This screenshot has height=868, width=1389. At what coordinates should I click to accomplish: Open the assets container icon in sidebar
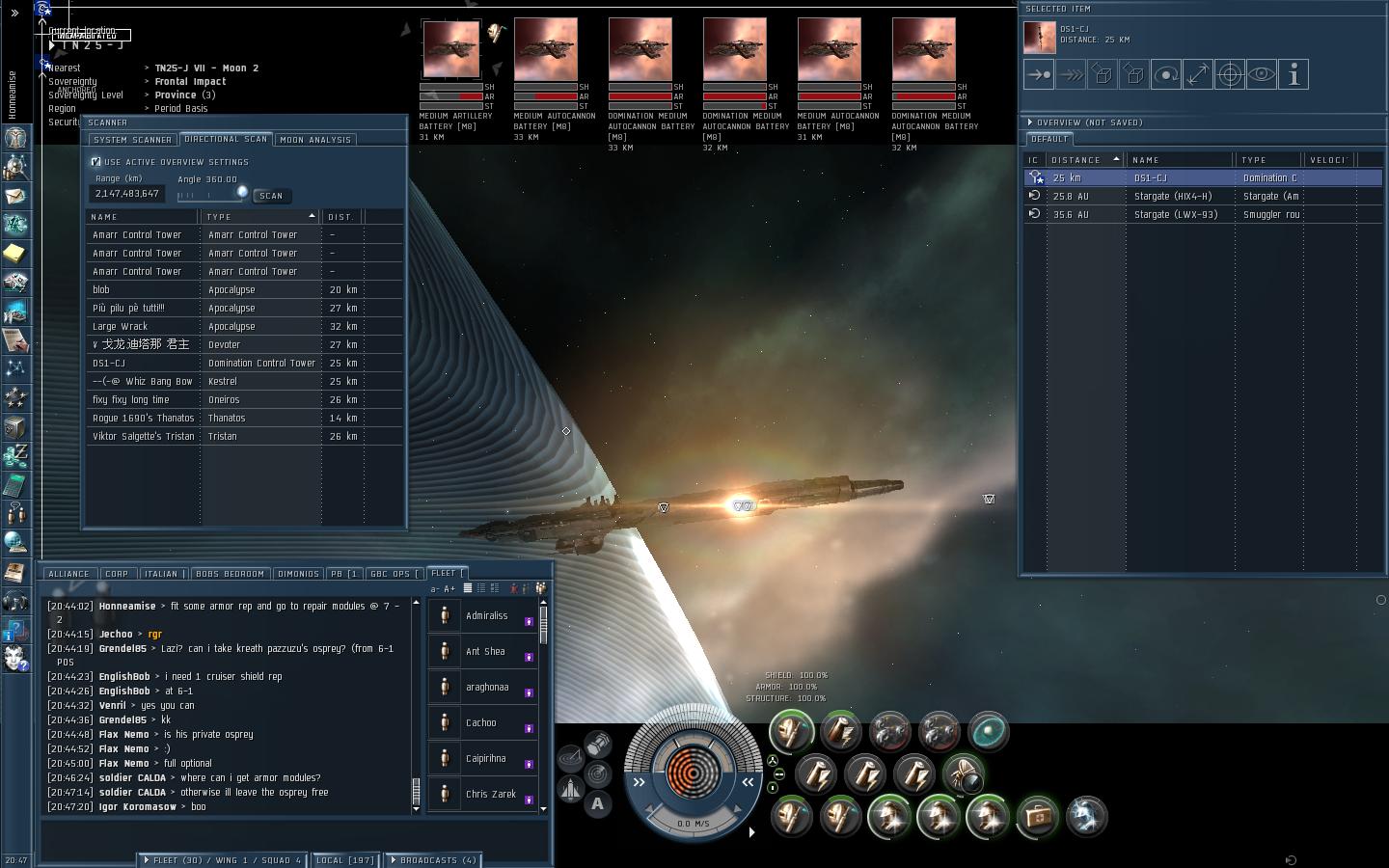(x=15, y=427)
